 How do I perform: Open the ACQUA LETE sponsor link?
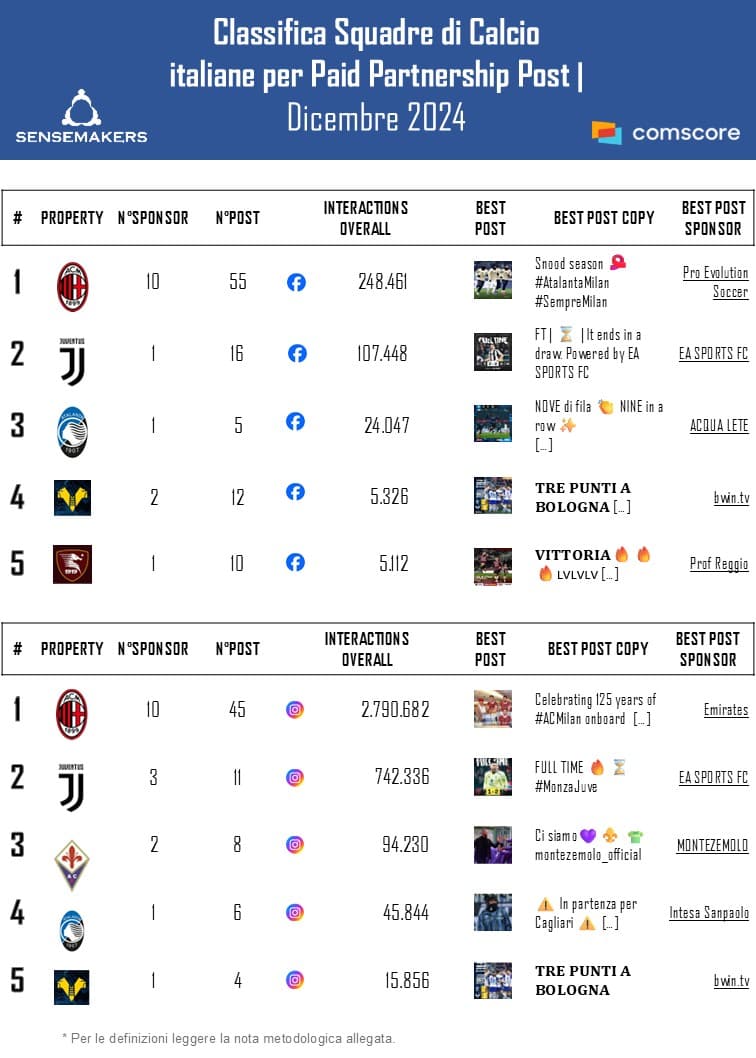point(719,425)
